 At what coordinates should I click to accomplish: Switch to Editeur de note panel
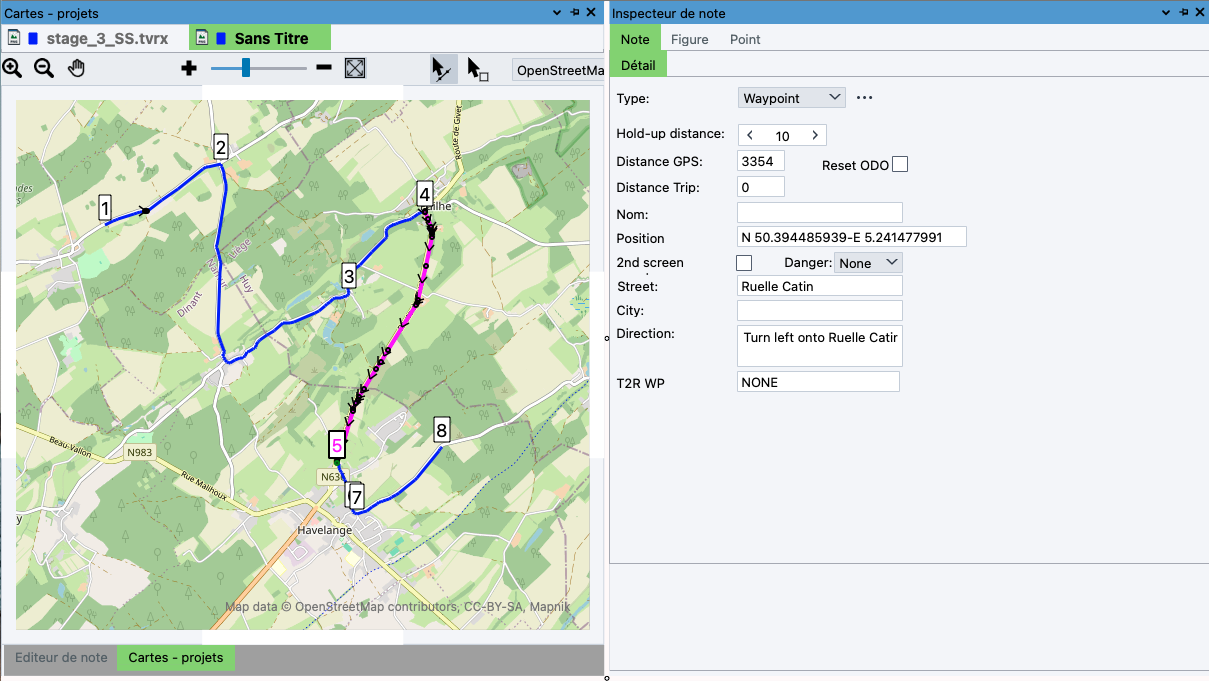coord(61,658)
